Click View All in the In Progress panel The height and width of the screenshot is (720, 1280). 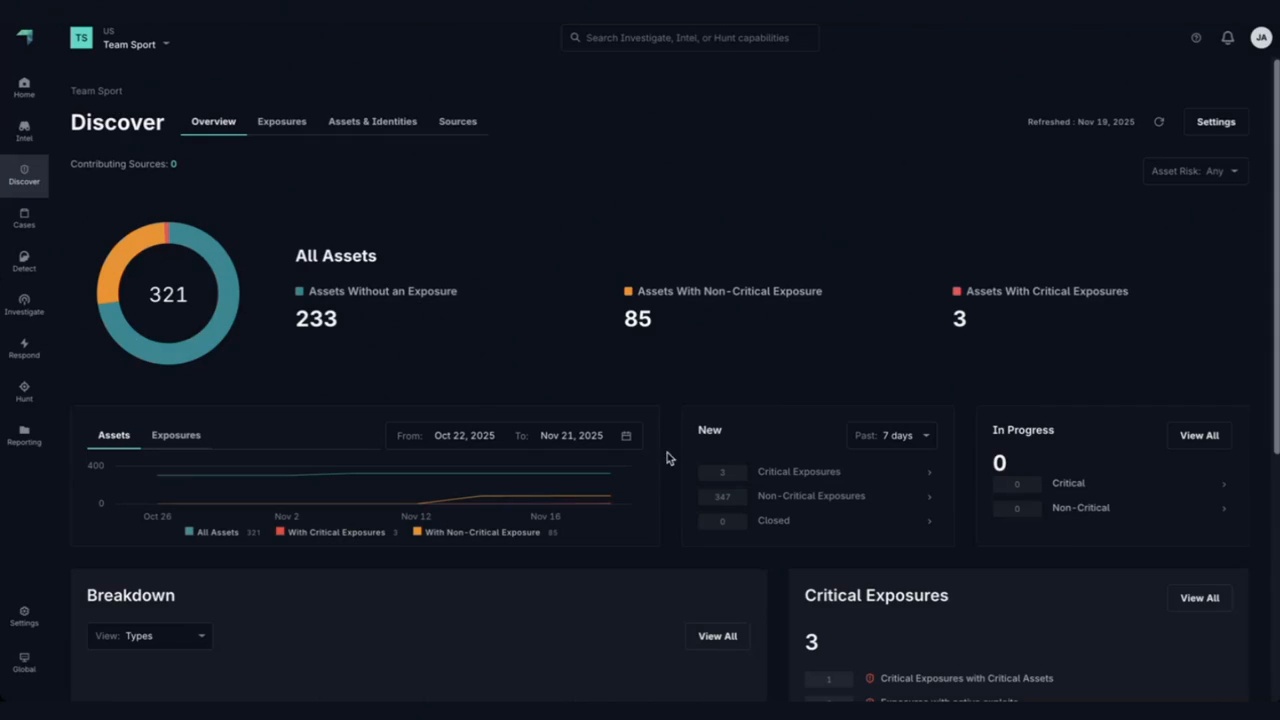click(x=1199, y=436)
